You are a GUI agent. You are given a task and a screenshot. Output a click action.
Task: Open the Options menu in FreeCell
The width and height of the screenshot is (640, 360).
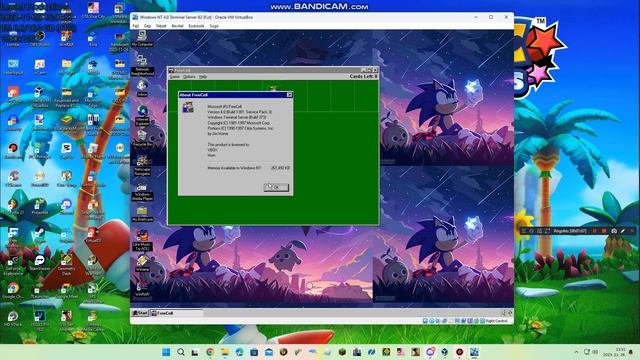pos(189,77)
